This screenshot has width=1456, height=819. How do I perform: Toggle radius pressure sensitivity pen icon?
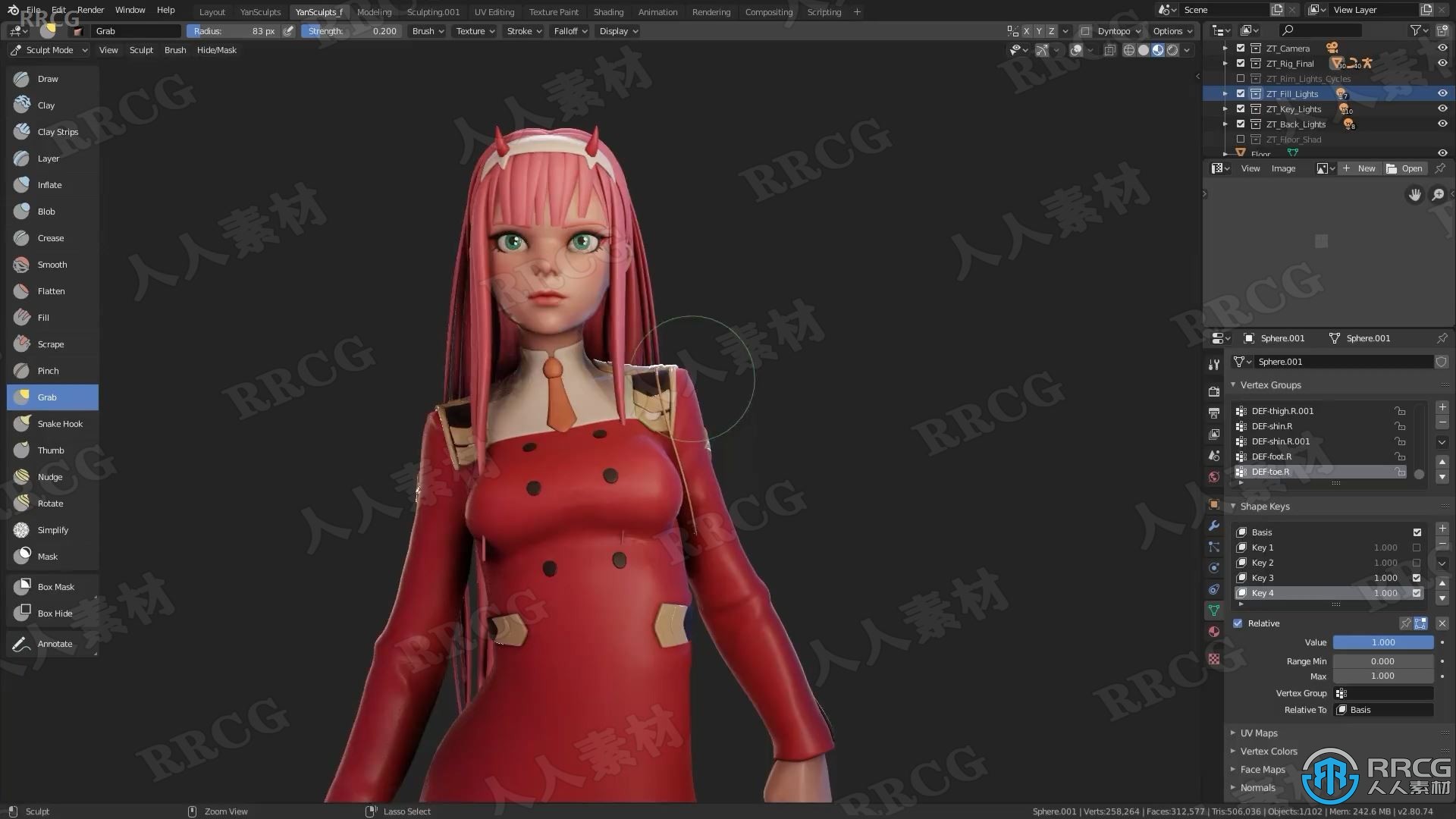tap(288, 31)
